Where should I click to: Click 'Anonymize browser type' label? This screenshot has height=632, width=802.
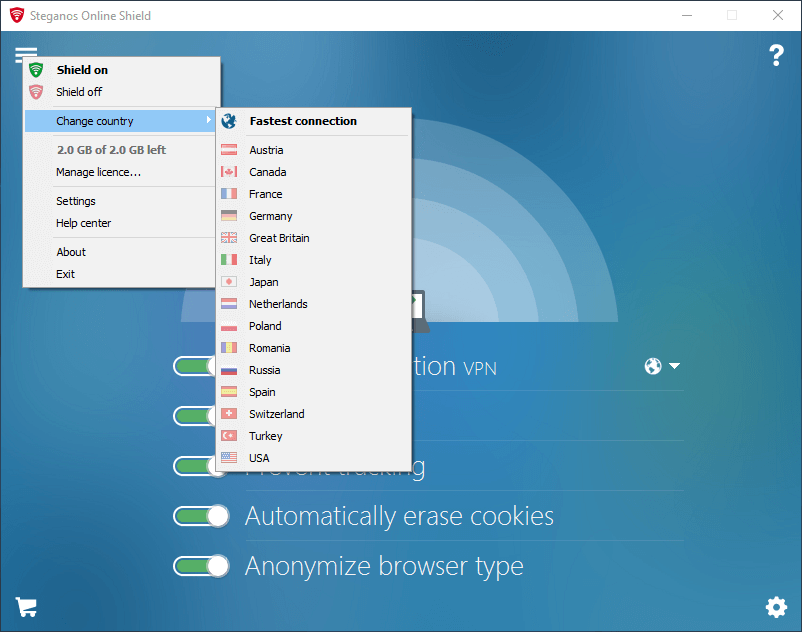click(x=384, y=567)
